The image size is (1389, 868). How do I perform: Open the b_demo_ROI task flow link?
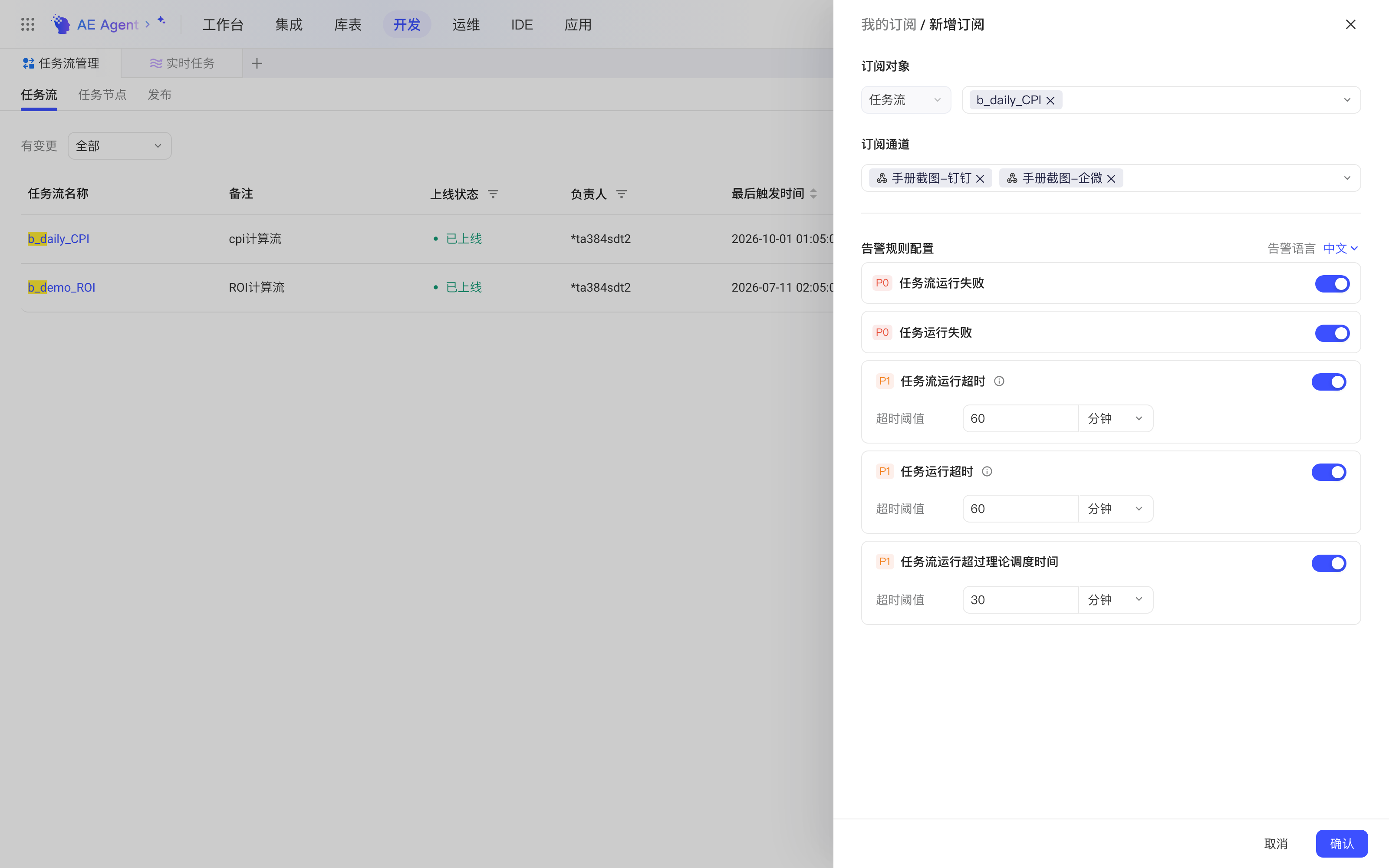(x=61, y=287)
